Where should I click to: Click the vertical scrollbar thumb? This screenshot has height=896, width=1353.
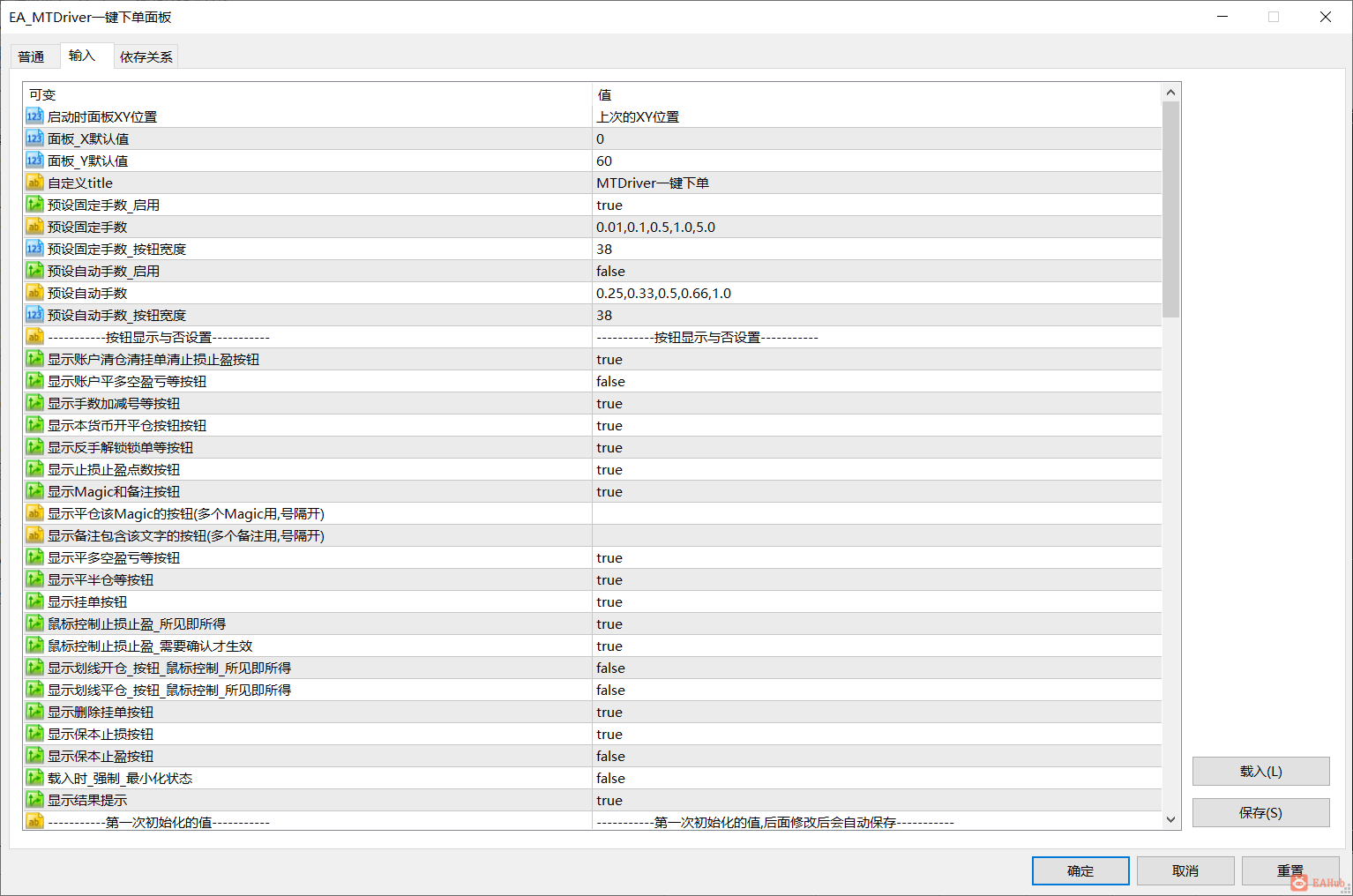coord(1170,209)
